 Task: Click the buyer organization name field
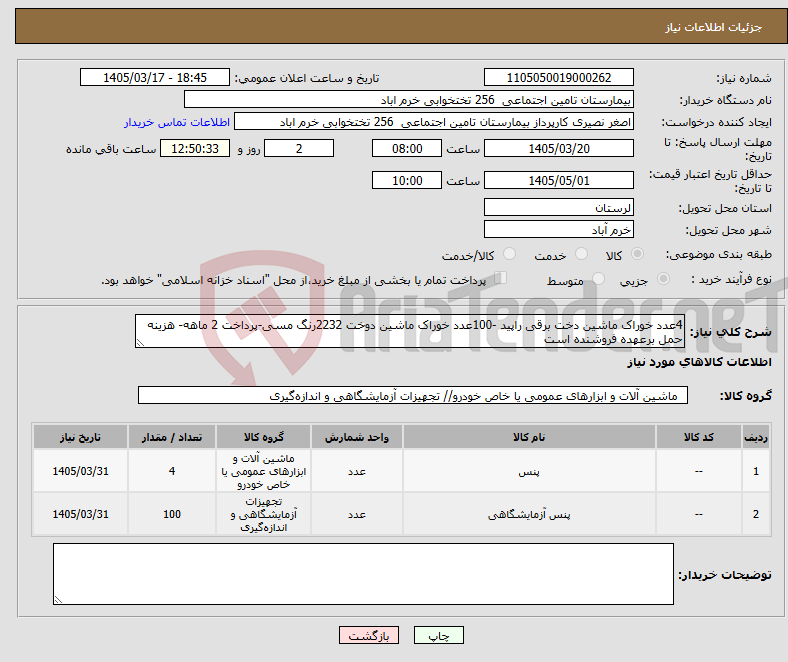pos(409,100)
